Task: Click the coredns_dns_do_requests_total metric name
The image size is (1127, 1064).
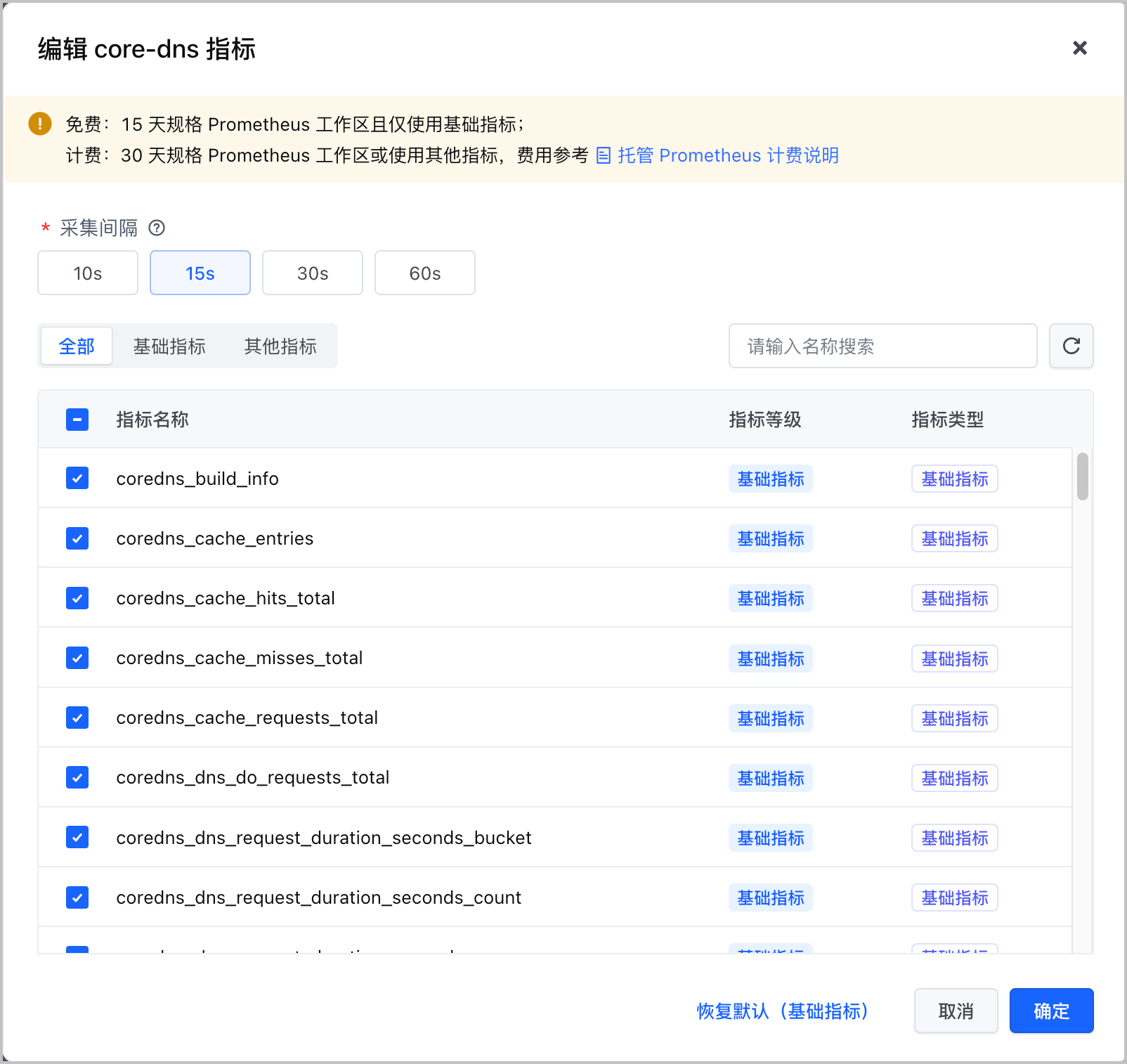Action: pyautogui.click(x=253, y=777)
